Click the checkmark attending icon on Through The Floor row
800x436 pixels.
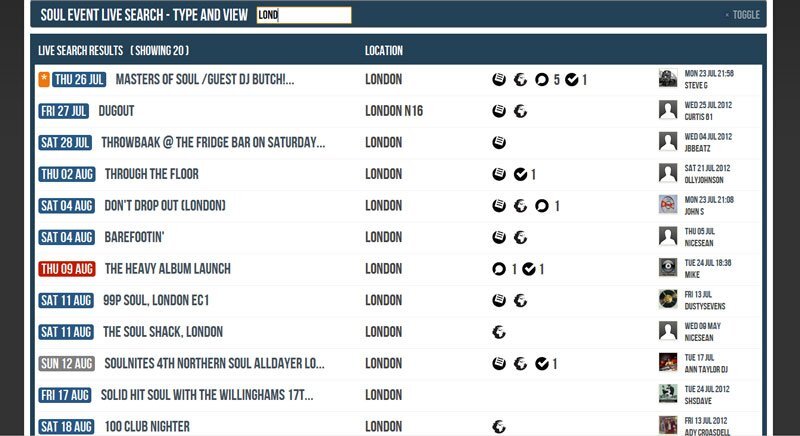pos(520,174)
